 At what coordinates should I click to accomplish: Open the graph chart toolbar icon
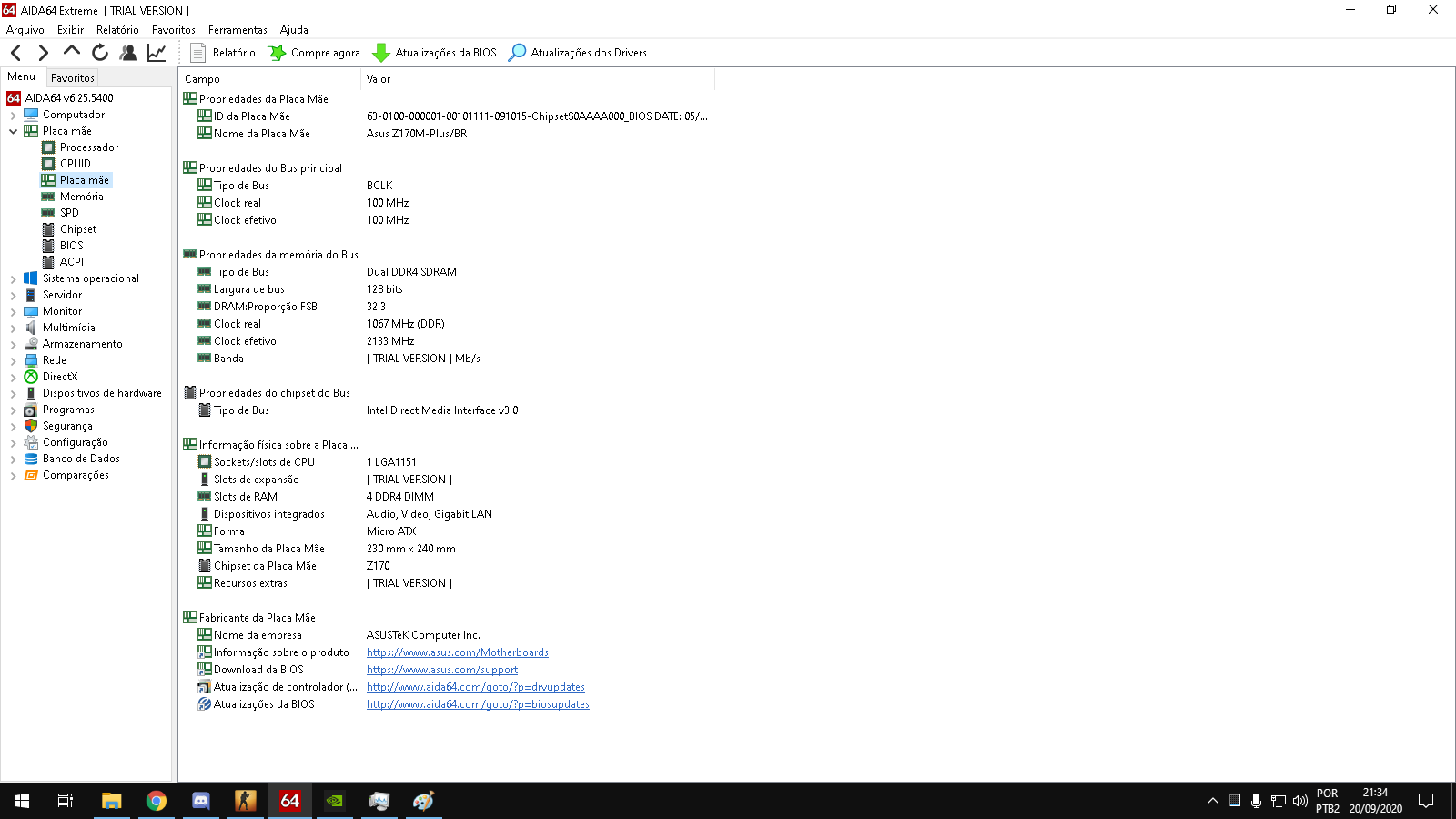(157, 53)
